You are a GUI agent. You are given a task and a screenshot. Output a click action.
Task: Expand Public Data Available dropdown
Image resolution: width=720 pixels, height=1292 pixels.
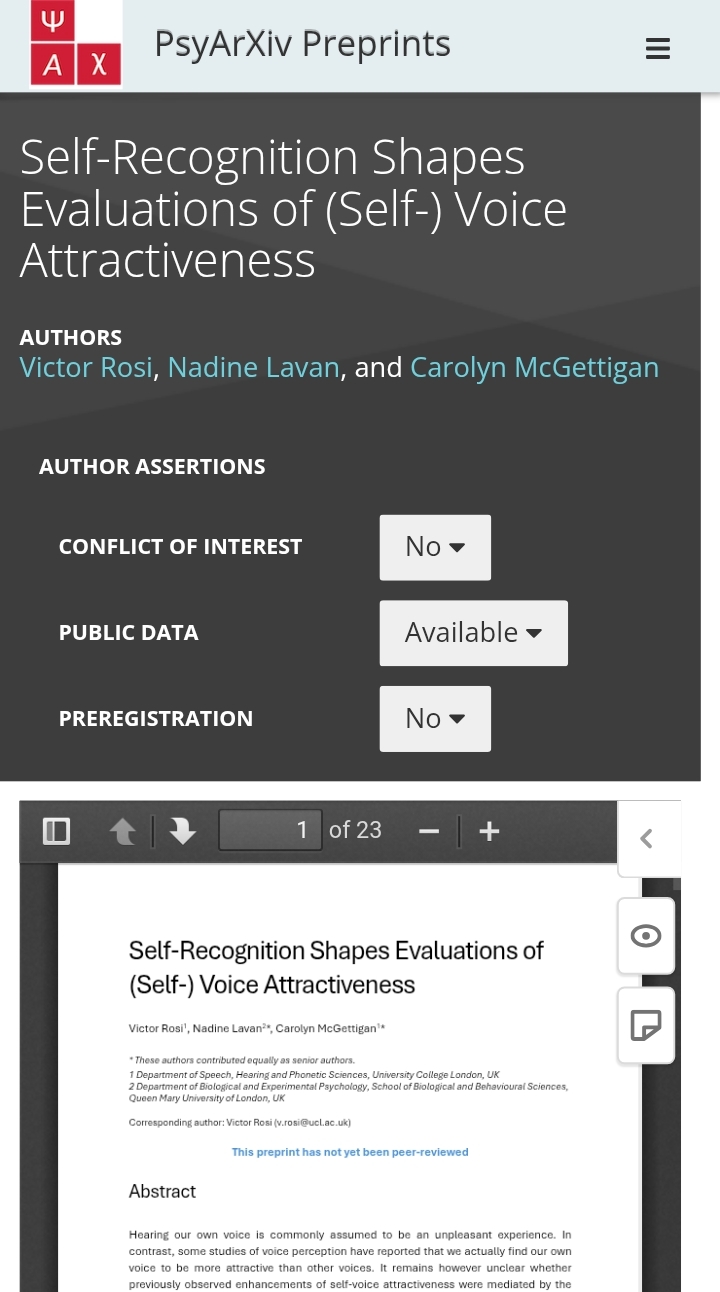[x=473, y=633]
